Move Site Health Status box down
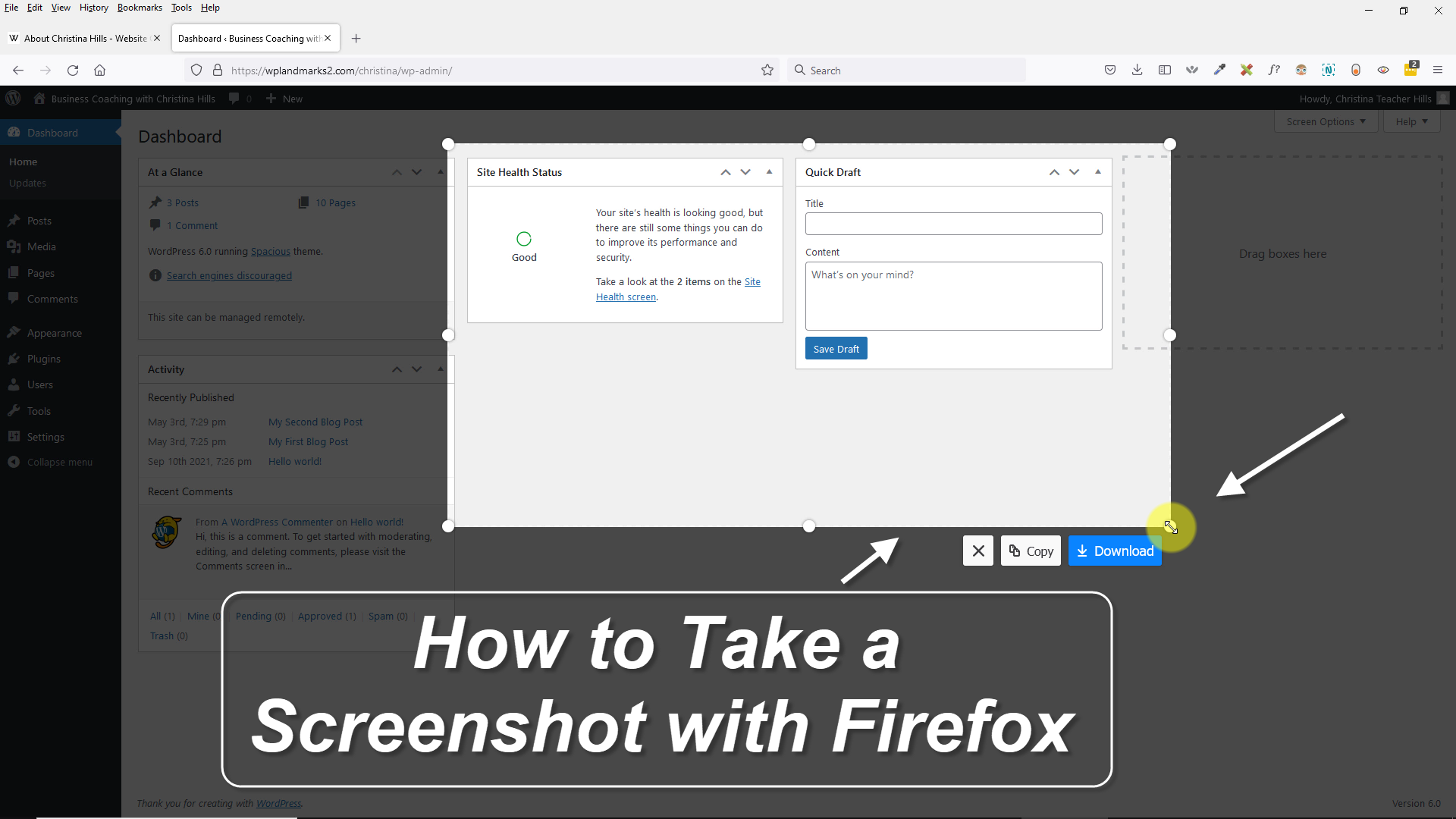The image size is (1456, 819). (x=746, y=173)
